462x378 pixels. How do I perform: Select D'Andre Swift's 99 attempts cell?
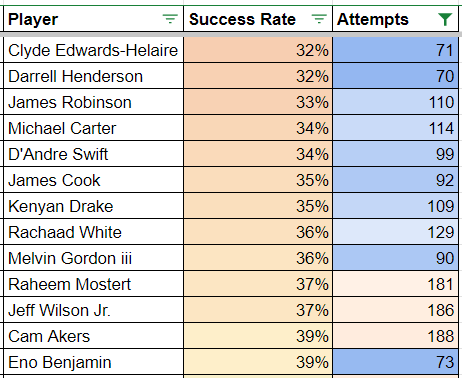[395, 154]
